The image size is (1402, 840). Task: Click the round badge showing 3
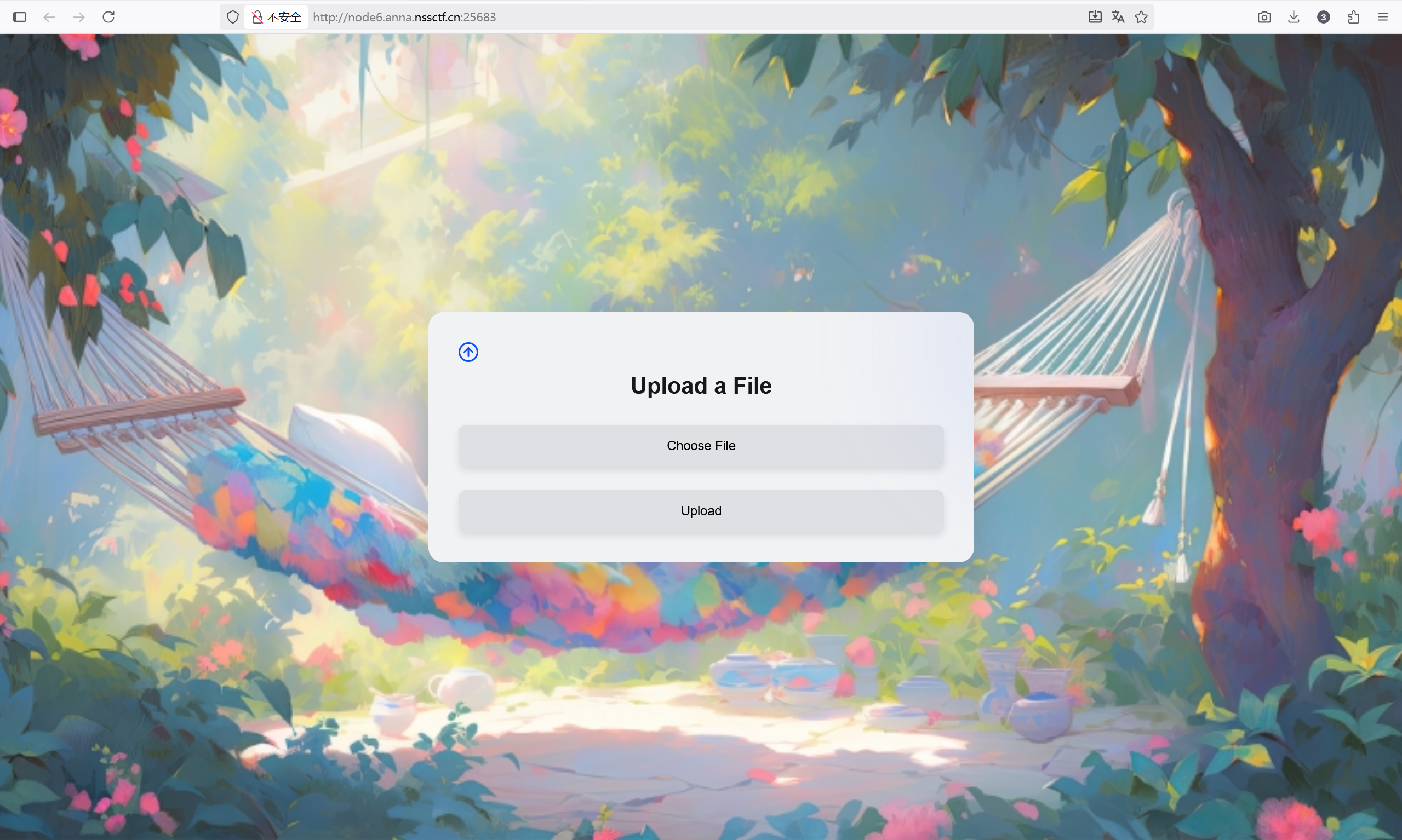pos(1323,17)
